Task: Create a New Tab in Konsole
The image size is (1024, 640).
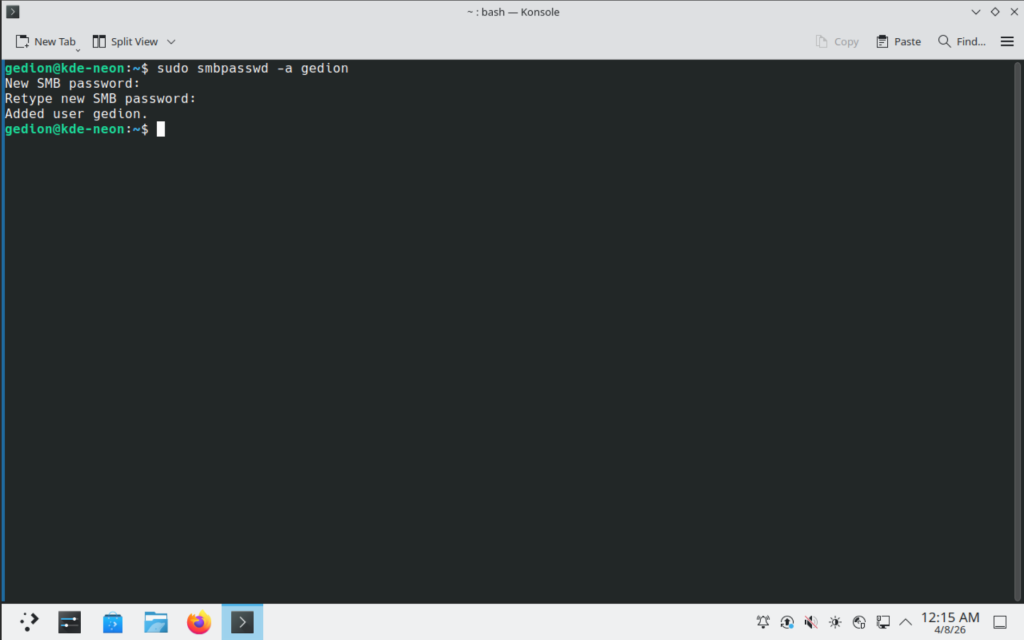Action: coord(45,41)
